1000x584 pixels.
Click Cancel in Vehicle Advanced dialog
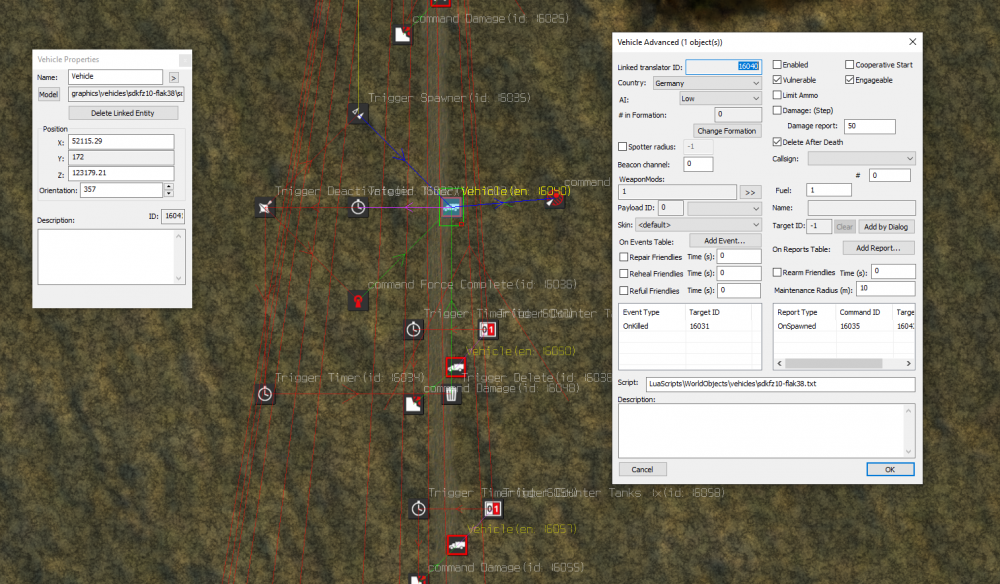pyautogui.click(x=642, y=469)
